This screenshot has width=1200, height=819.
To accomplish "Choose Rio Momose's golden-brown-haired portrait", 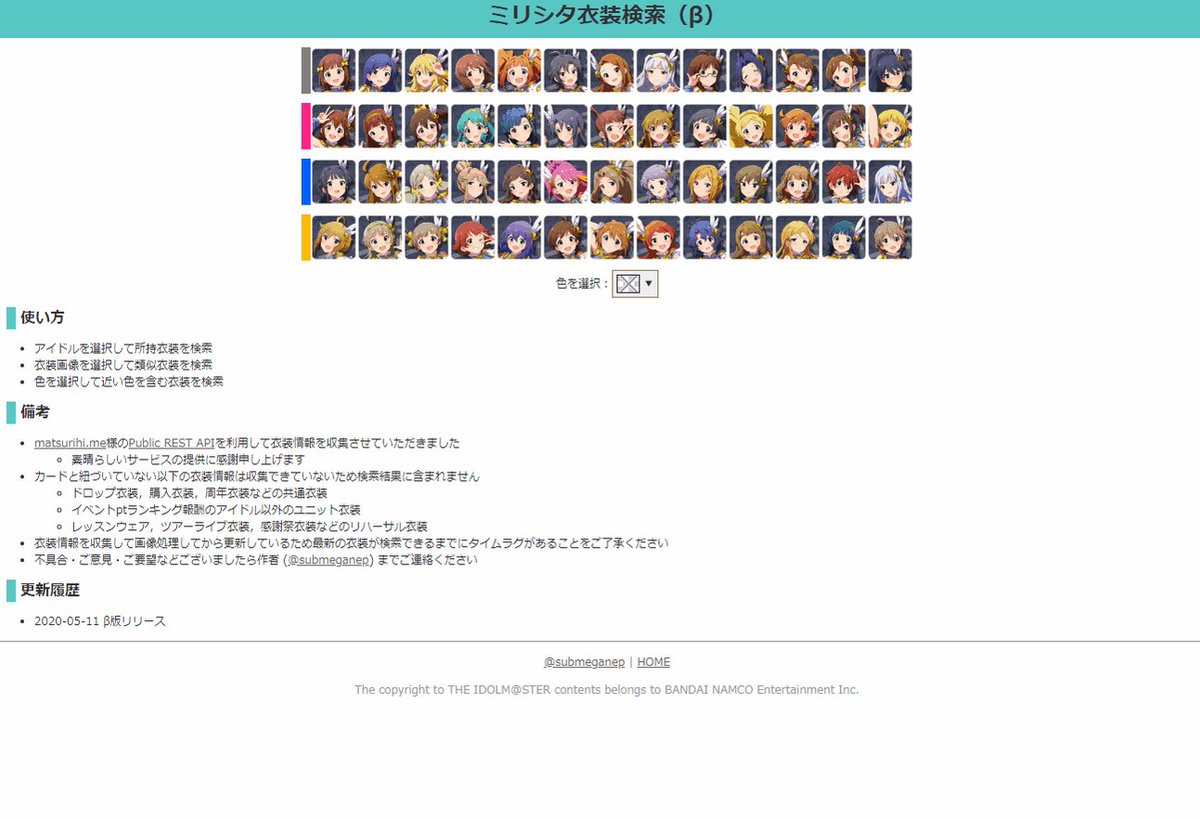I will [704, 182].
